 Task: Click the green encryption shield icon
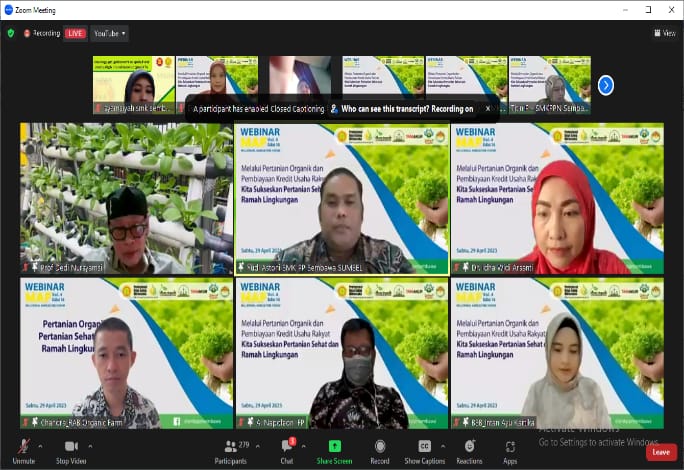10,33
